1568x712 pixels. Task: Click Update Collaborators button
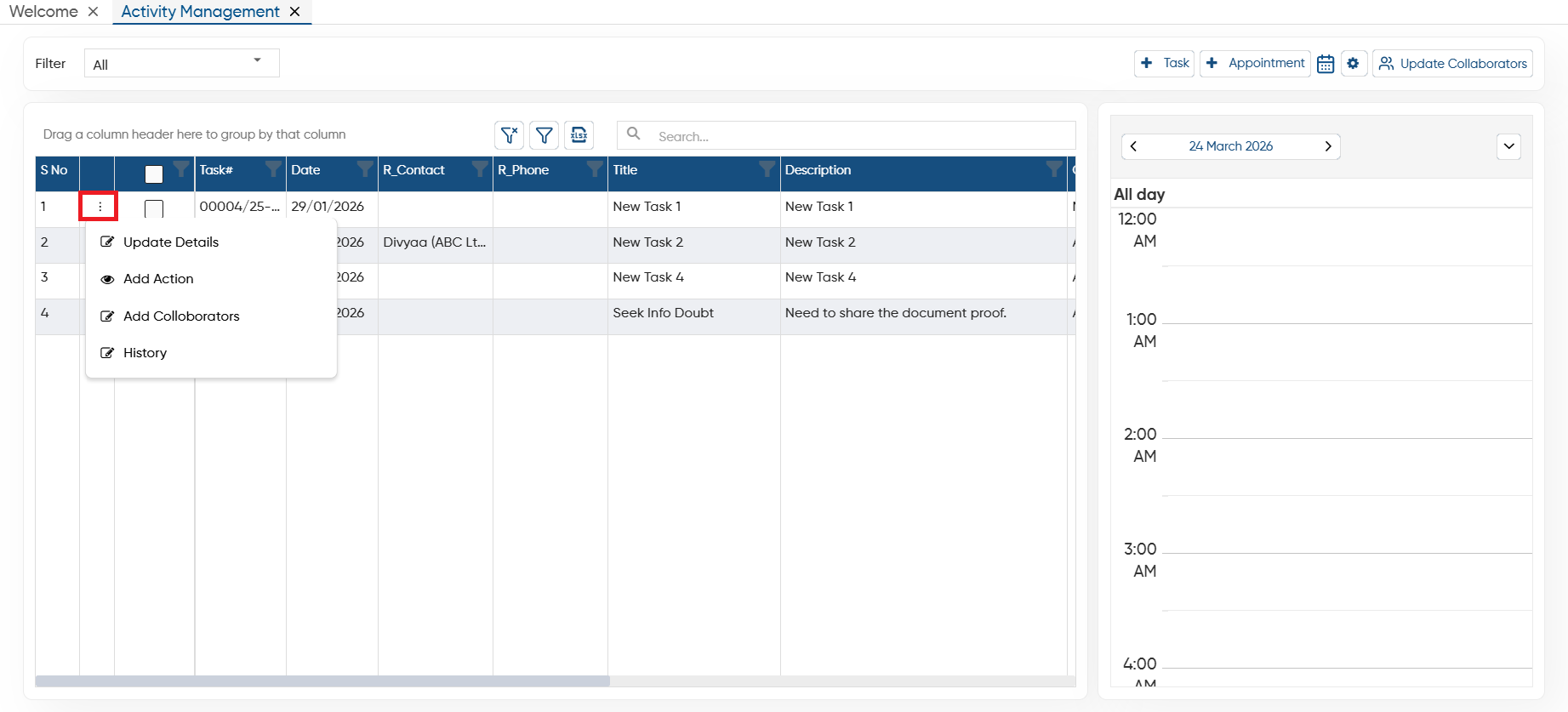[x=1452, y=63]
